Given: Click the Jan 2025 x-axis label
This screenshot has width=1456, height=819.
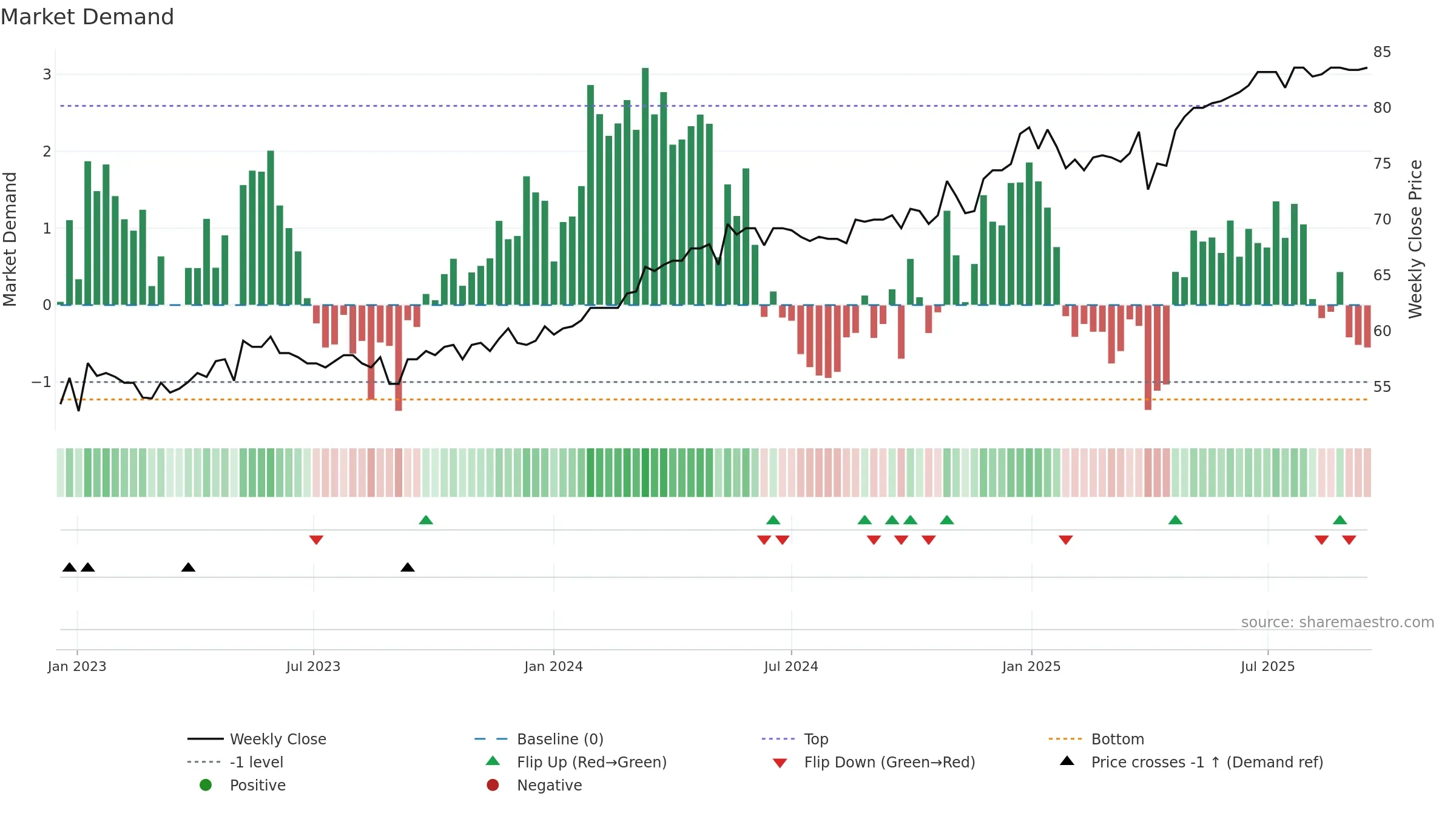Looking at the screenshot, I should click(1031, 667).
